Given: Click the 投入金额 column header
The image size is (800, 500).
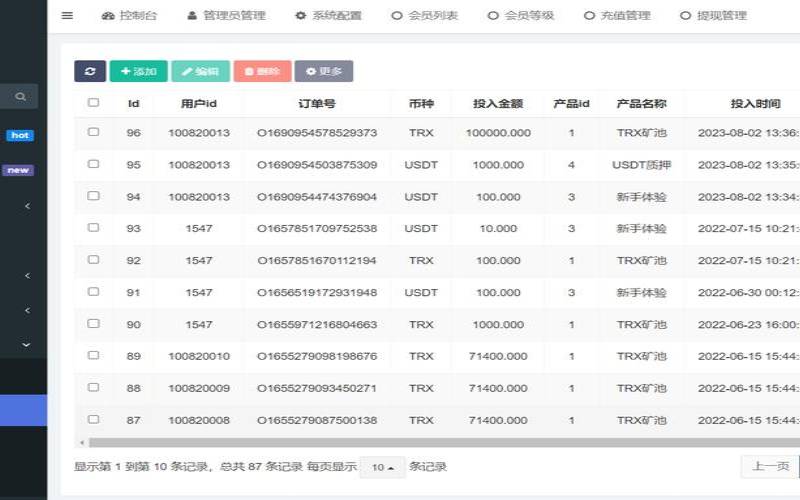Looking at the screenshot, I should [498, 104].
